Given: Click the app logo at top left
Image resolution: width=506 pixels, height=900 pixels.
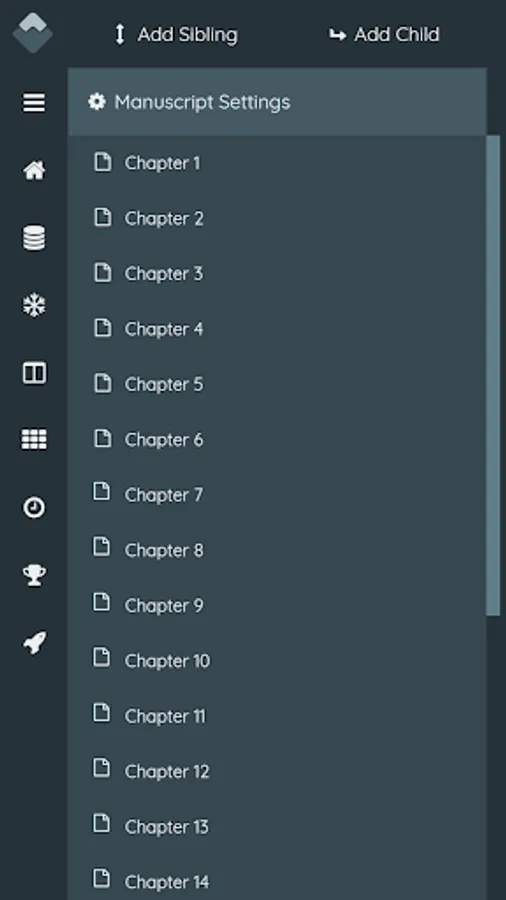Looking at the screenshot, I should point(33,33).
